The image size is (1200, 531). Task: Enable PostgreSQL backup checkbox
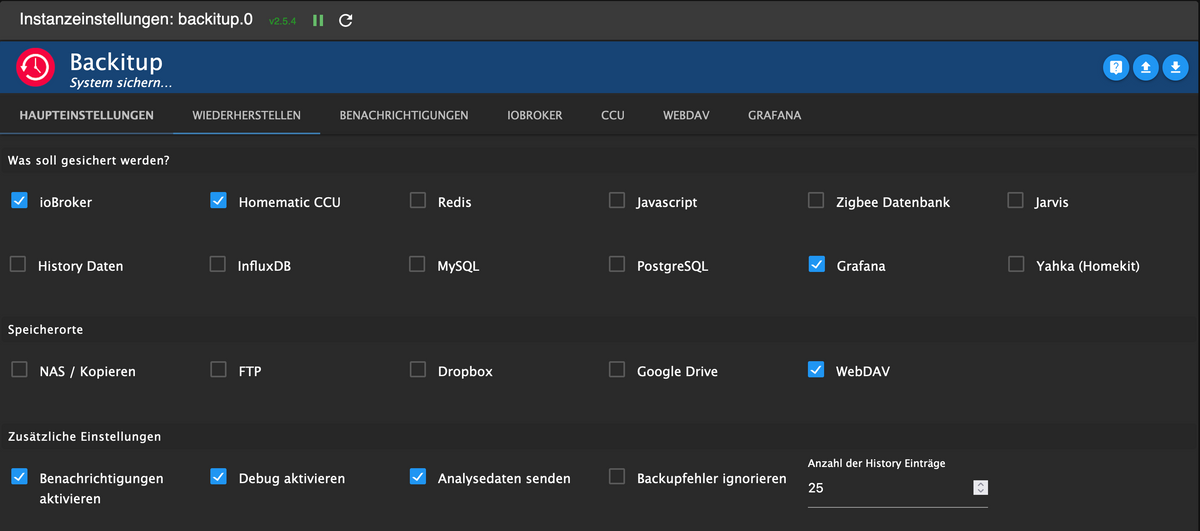617,265
